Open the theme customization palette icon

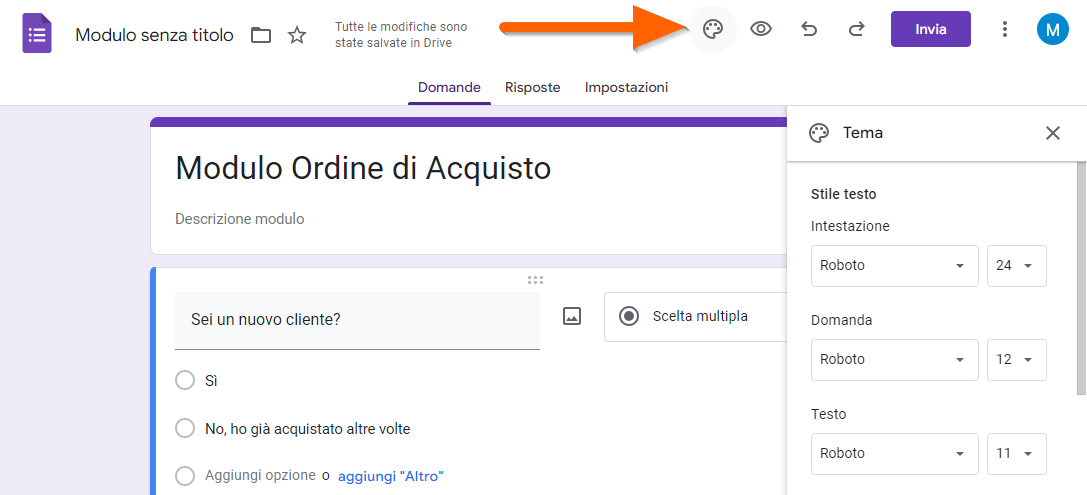pos(712,29)
